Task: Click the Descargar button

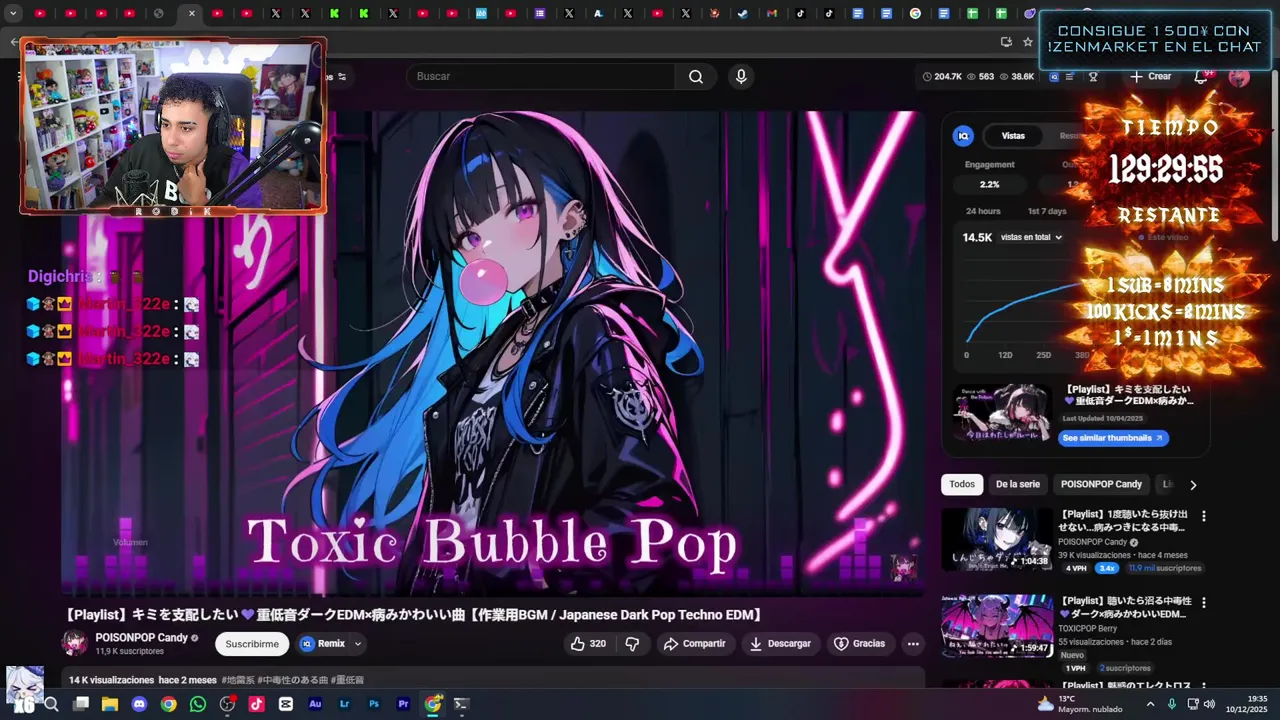Action: (780, 644)
